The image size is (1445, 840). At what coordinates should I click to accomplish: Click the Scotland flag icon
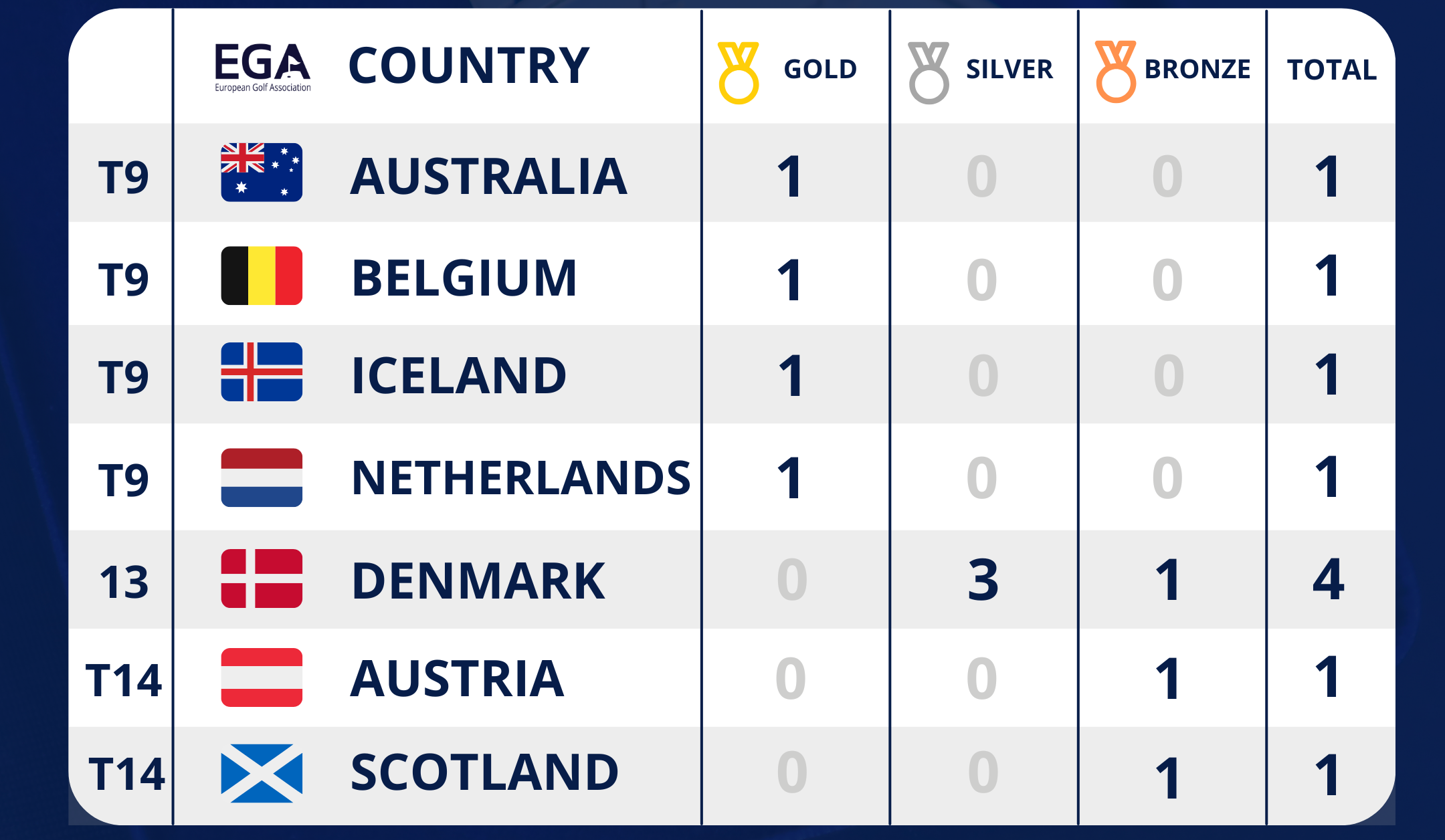pos(262,773)
